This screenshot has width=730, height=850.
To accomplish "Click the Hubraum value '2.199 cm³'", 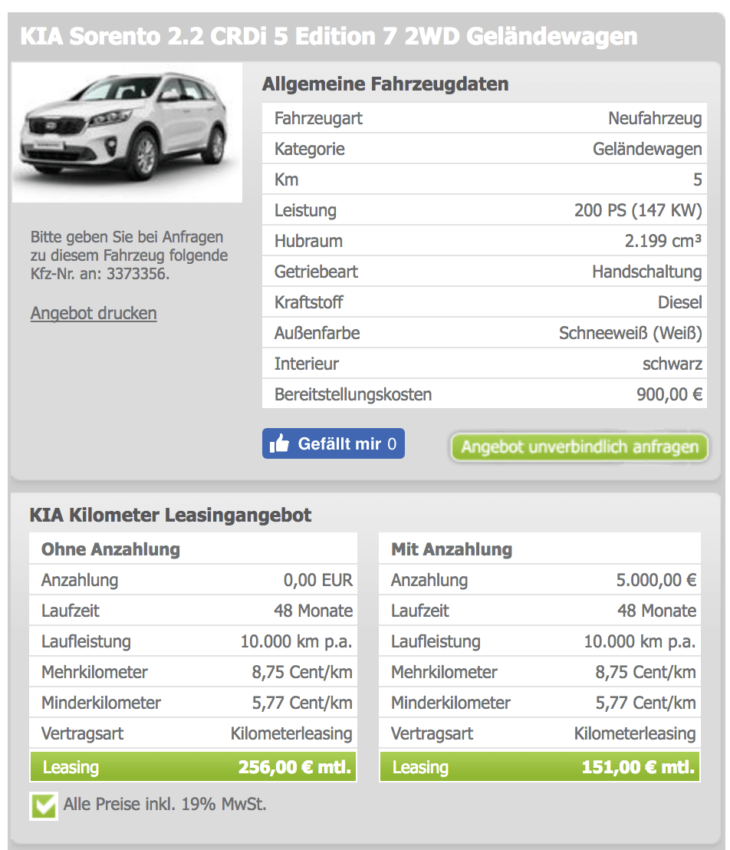I will point(663,241).
